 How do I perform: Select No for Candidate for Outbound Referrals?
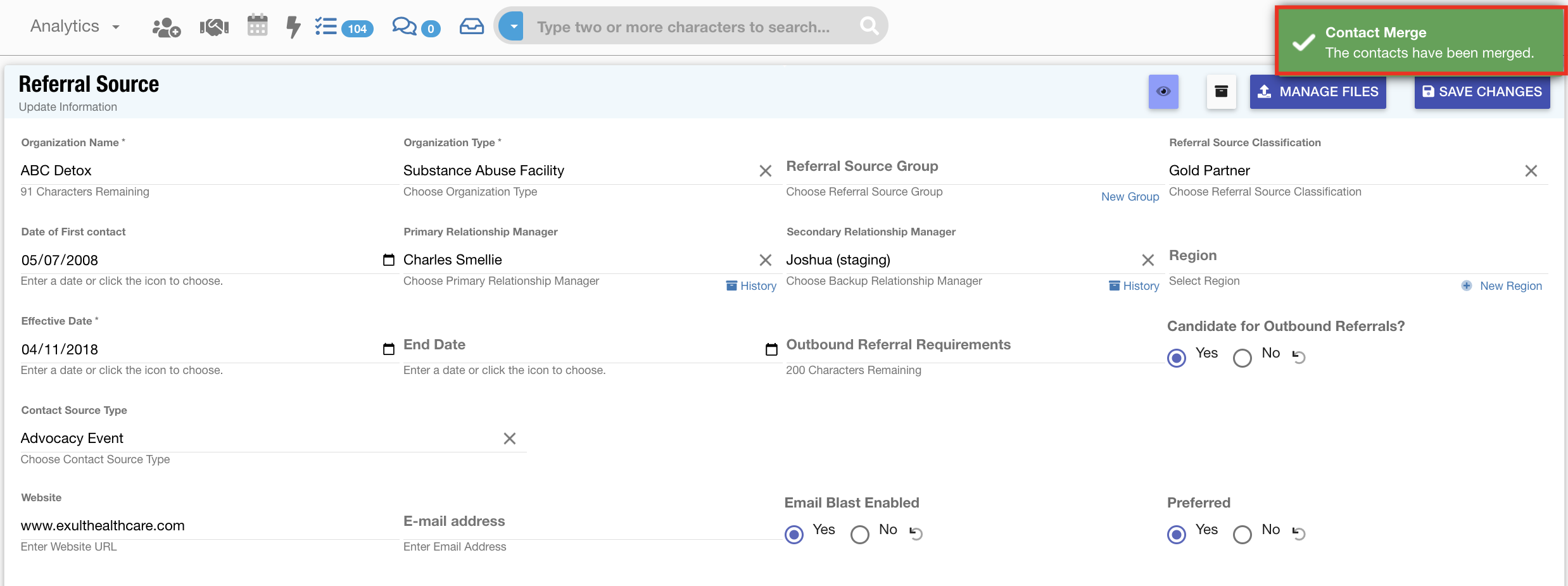coord(1242,358)
